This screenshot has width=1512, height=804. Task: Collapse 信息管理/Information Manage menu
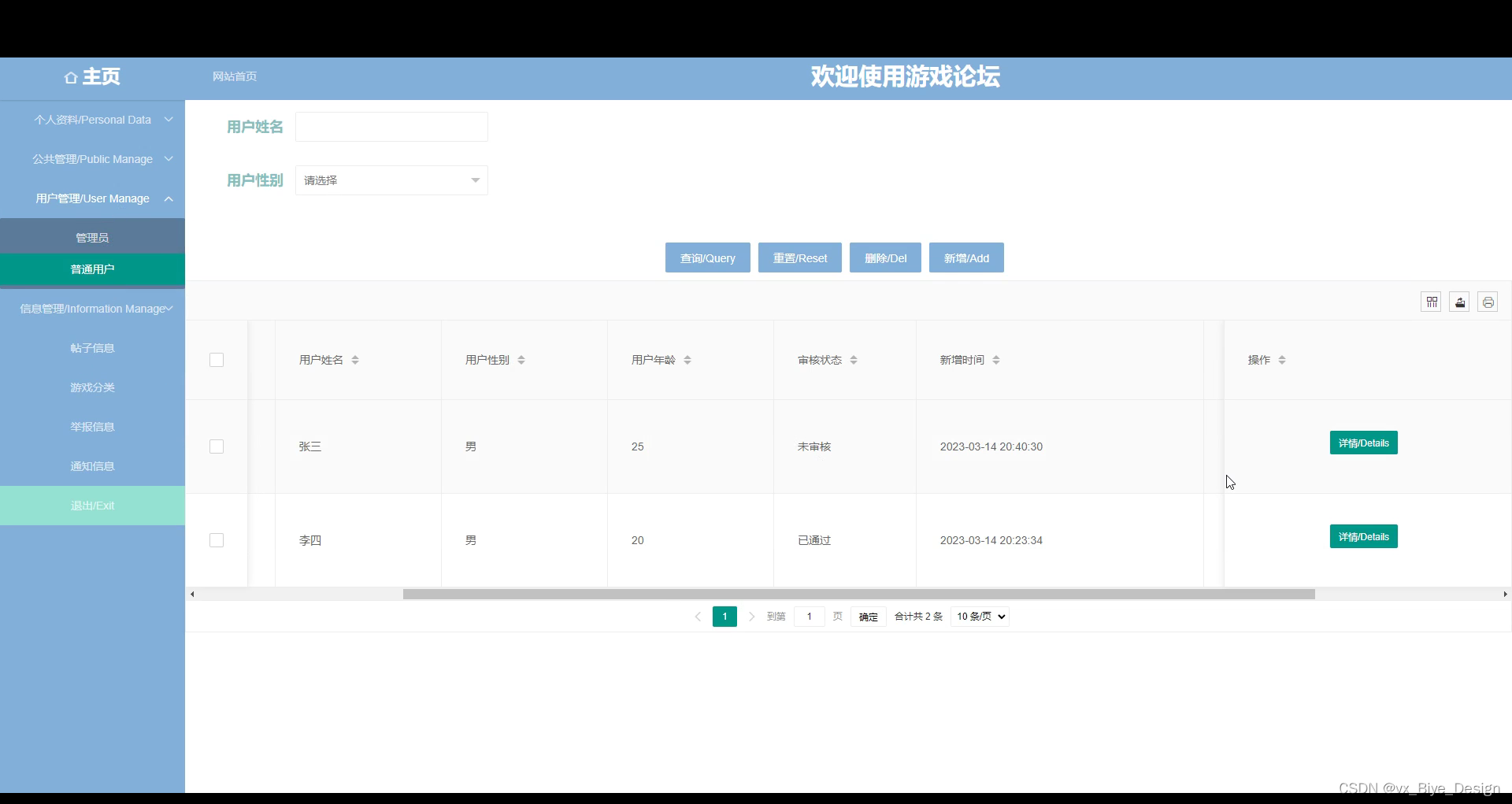(x=92, y=309)
